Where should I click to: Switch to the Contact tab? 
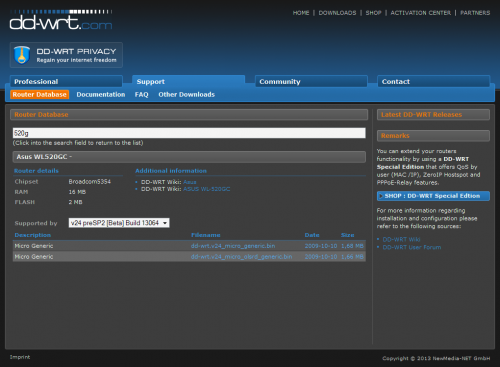click(x=433, y=81)
